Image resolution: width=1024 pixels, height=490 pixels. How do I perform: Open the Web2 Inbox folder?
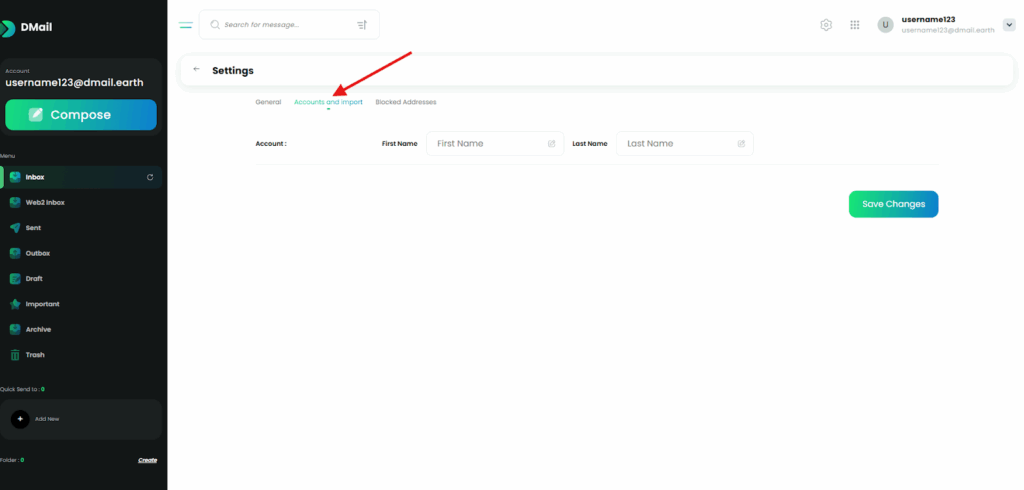(45, 203)
